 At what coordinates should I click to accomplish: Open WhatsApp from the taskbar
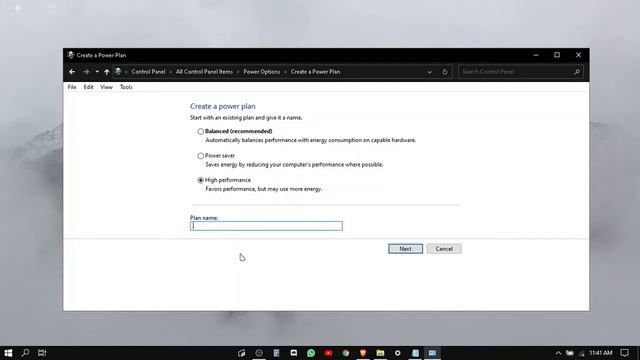pyautogui.click(x=311, y=353)
